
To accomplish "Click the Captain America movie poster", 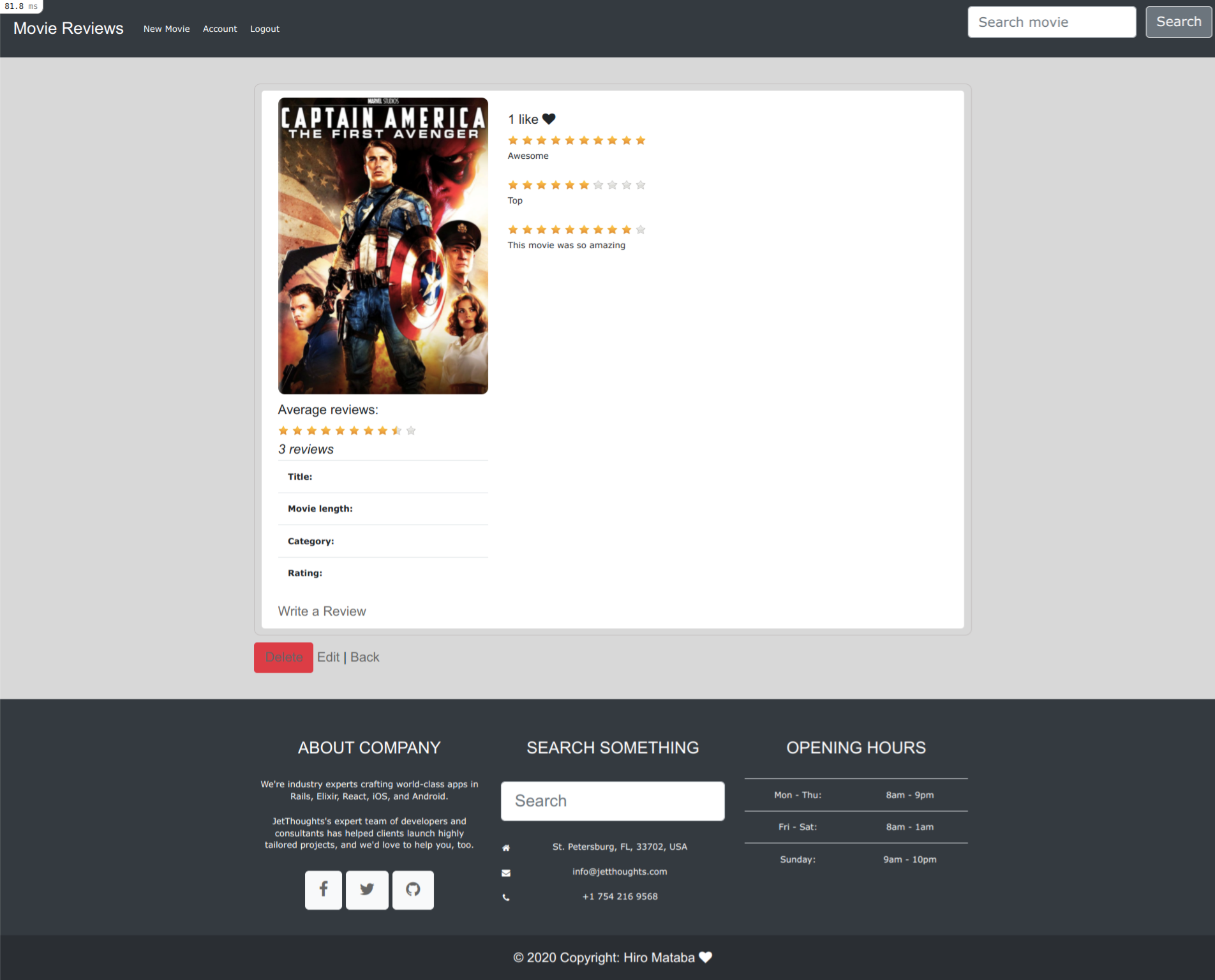I will click(x=383, y=245).
